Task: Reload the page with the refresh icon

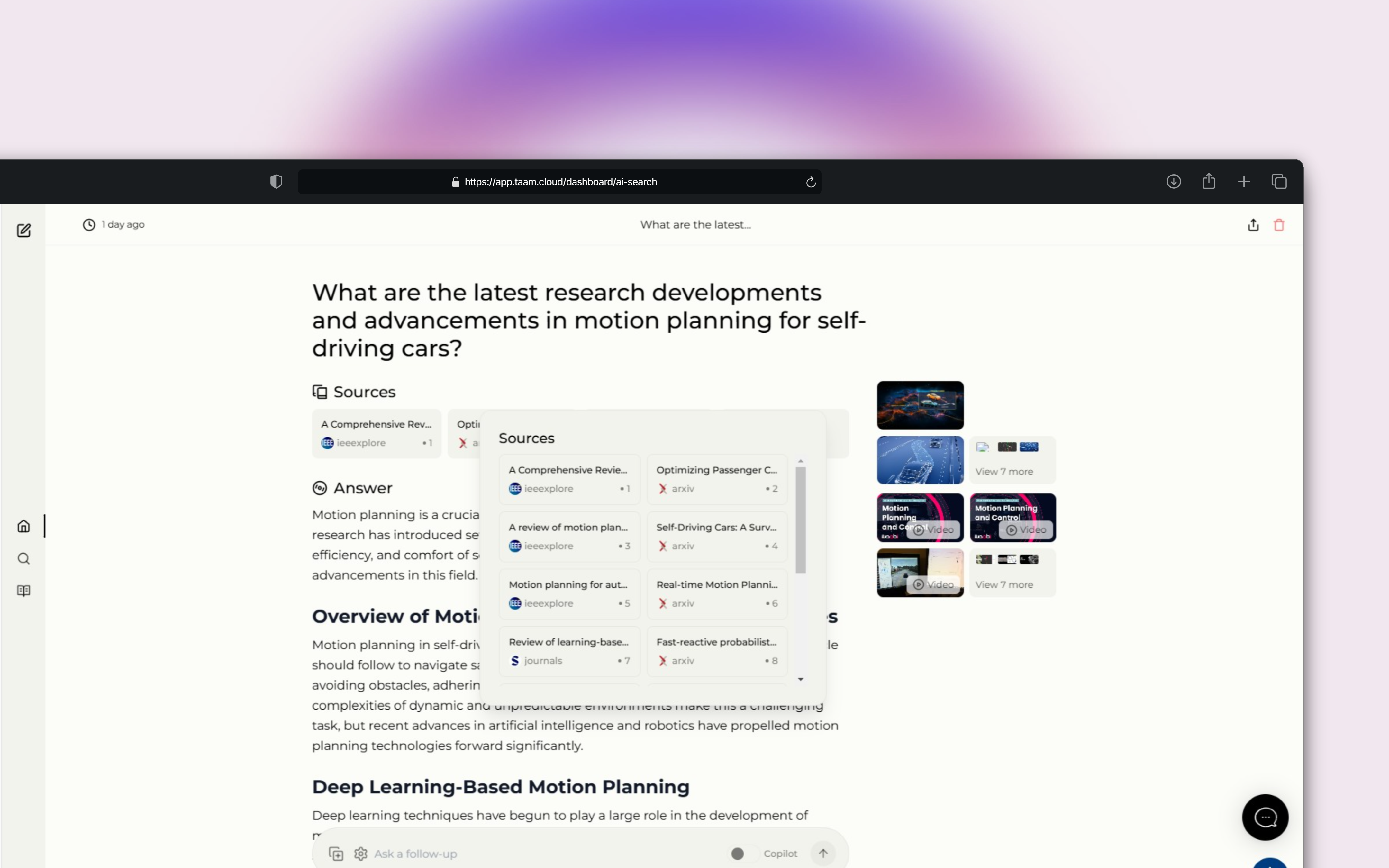Action: 811,182
